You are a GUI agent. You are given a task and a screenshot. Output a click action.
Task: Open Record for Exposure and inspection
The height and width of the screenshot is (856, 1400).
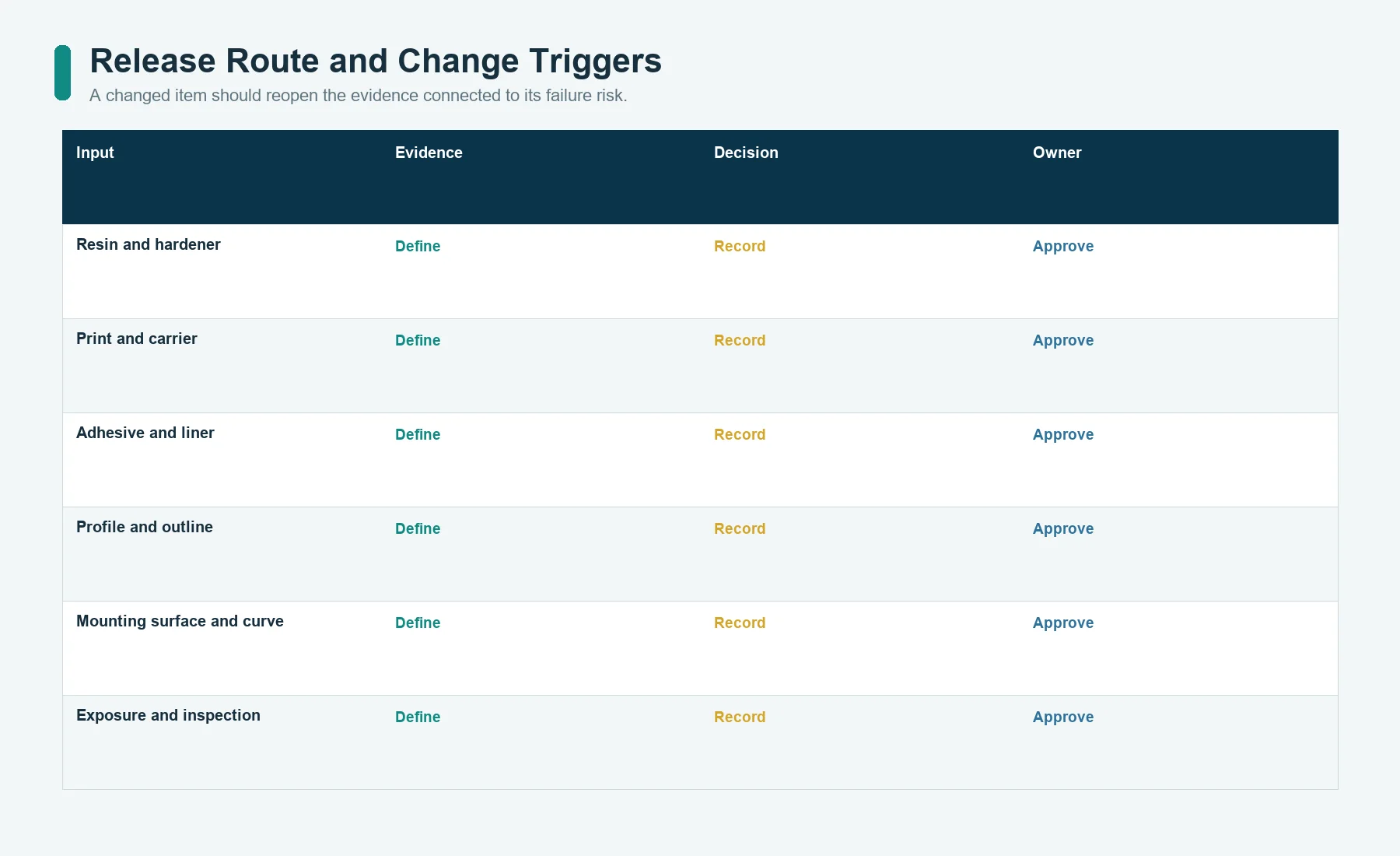(x=740, y=717)
